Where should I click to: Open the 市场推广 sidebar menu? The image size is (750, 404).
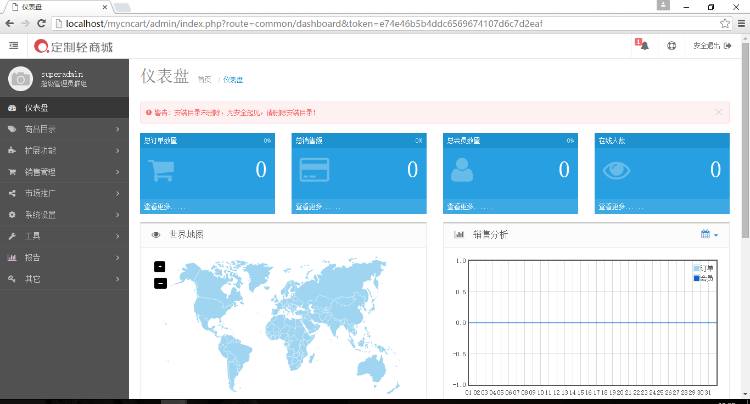click(x=64, y=193)
